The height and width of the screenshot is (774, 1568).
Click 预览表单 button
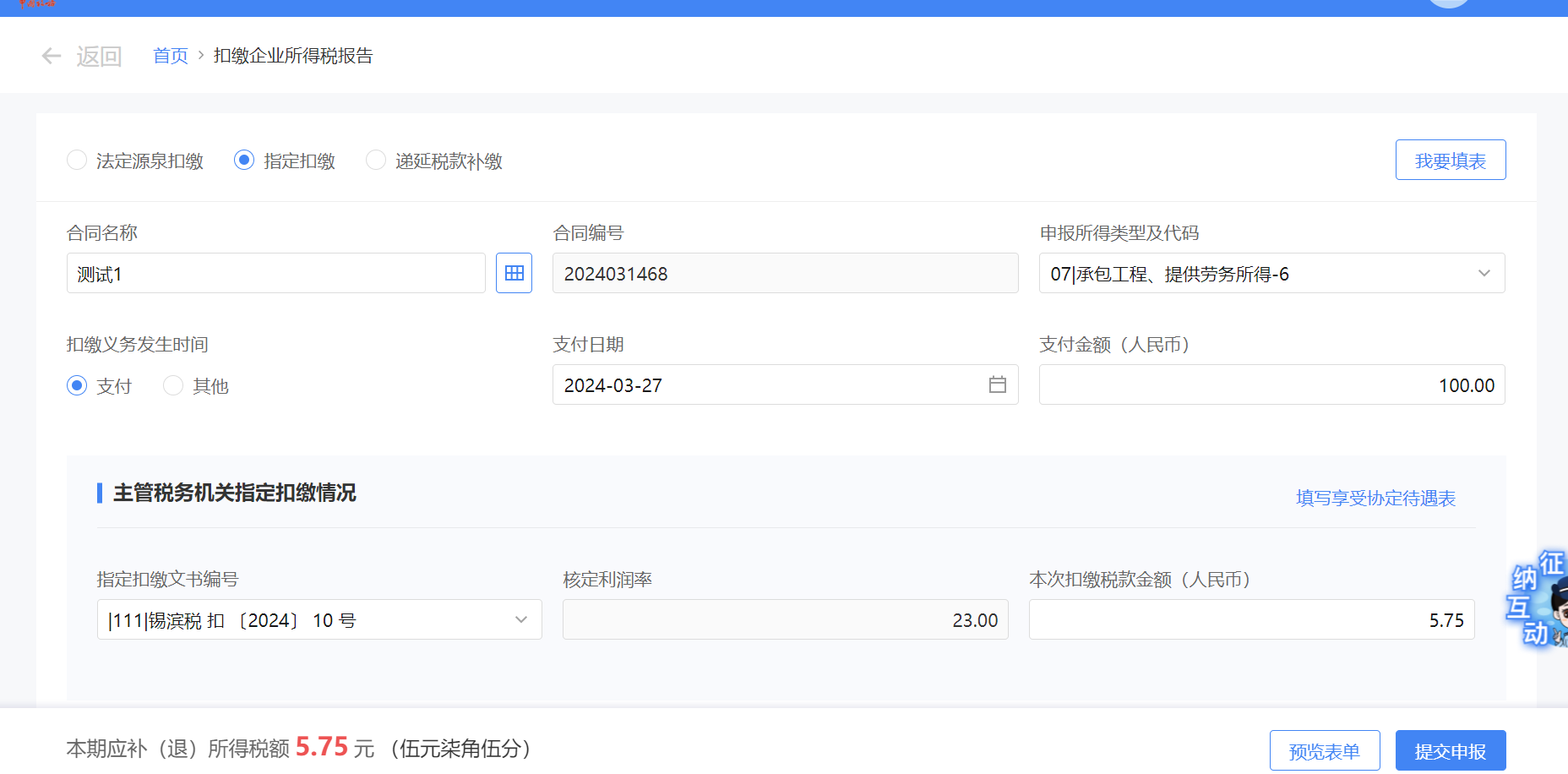click(x=1324, y=750)
